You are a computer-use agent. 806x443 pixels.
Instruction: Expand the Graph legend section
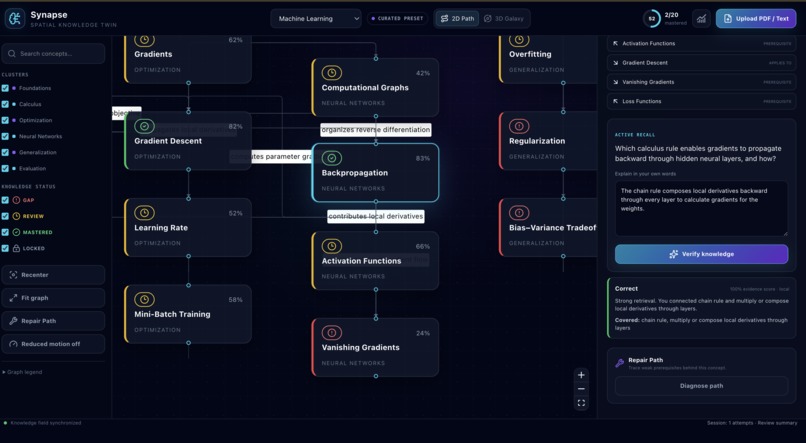tap(22, 372)
